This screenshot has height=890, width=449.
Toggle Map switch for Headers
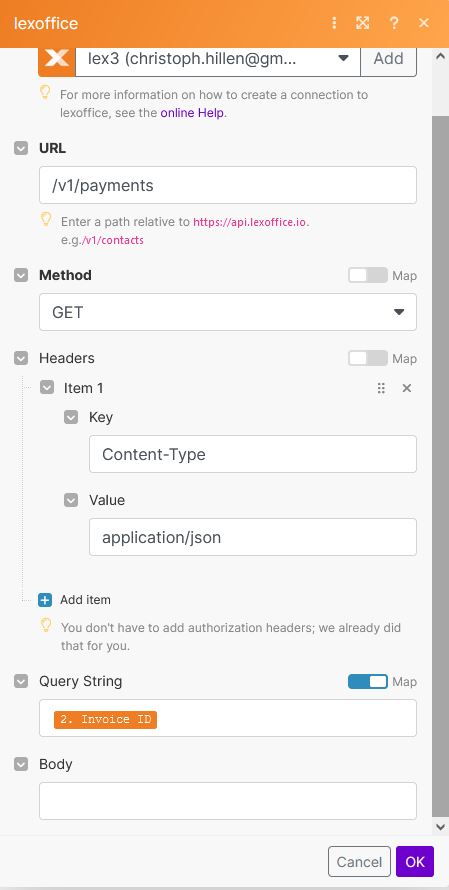[368, 358]
